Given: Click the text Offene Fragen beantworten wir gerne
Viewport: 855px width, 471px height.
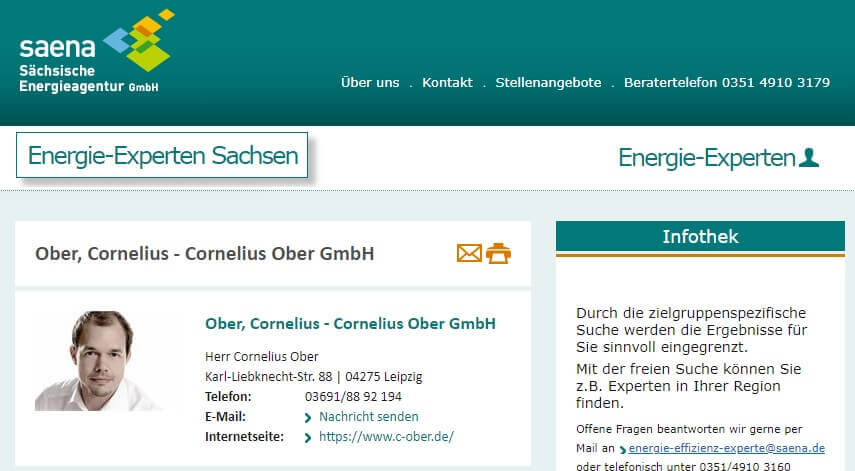Looking at the screenshot, I should (x=689, y=429).
